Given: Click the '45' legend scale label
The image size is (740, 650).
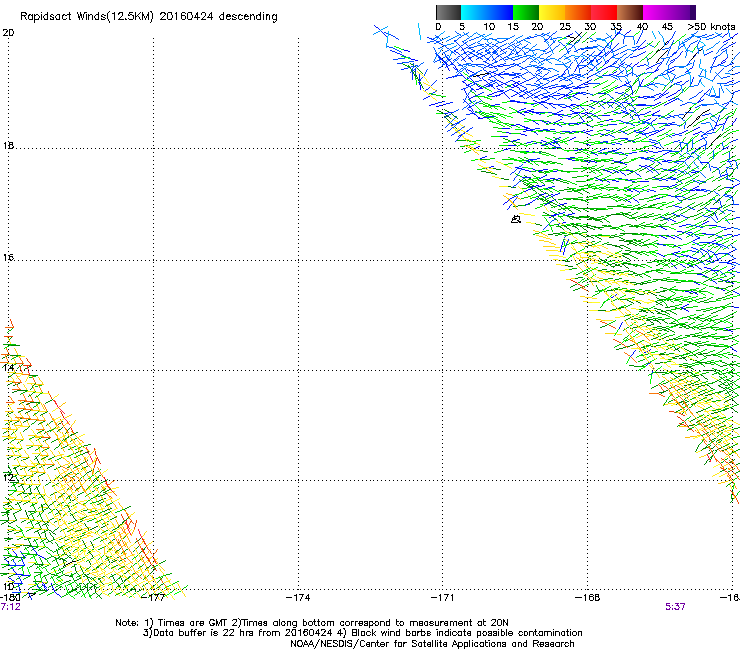Looking at the screenshot, I should [x=667, y=27].
